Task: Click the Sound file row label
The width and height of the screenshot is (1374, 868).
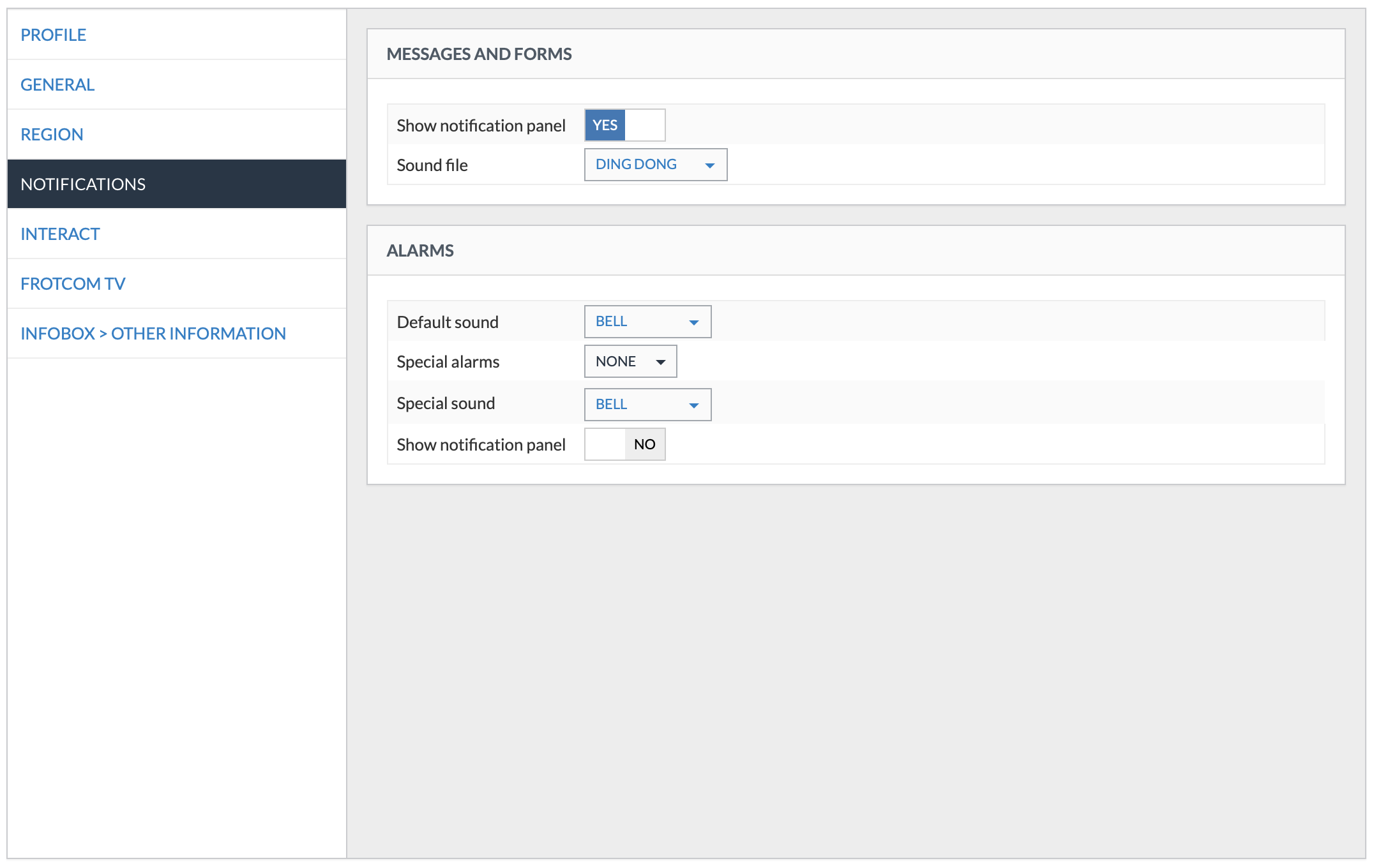Action: [x=432, y=165]
